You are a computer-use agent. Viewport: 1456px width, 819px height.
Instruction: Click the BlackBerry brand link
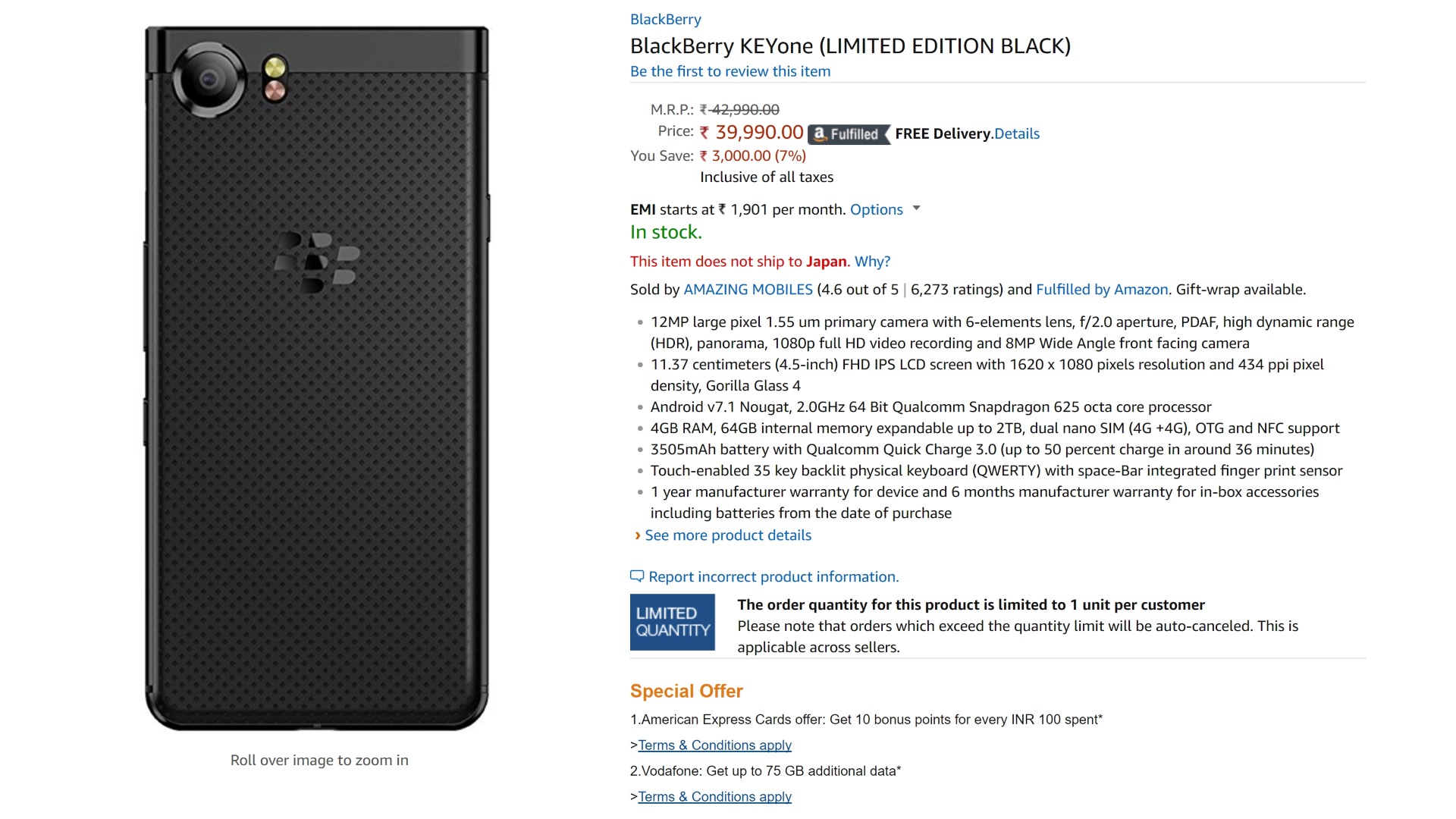(x=665, y=19)
